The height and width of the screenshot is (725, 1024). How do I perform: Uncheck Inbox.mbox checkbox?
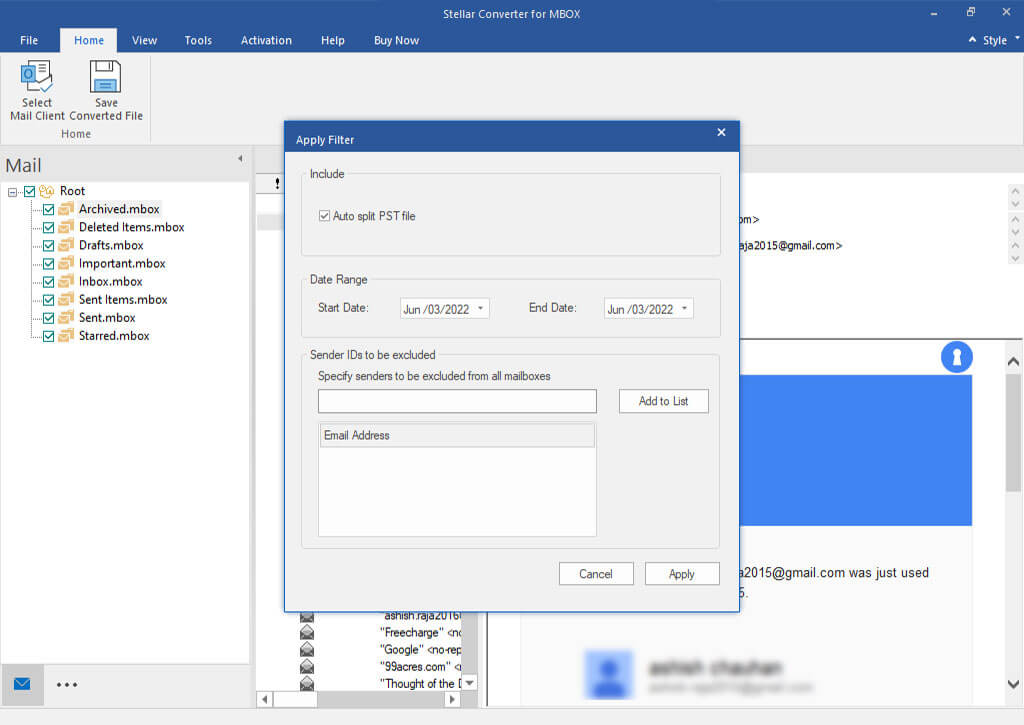(x=48, y=282)
